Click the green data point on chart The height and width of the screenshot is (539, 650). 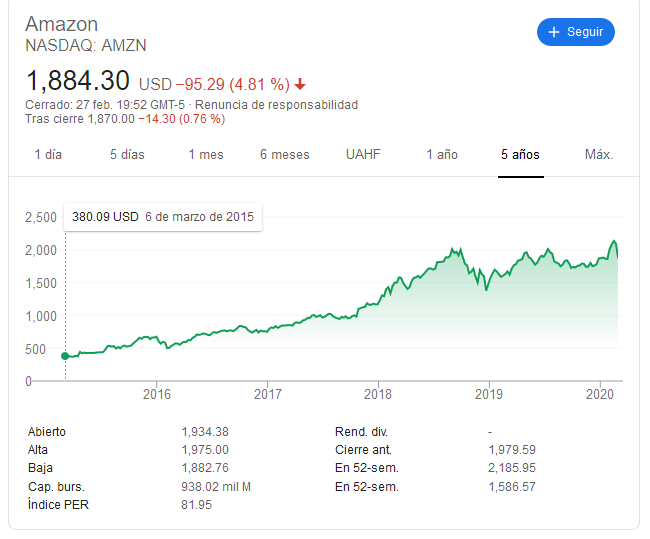tap(65, 355)
